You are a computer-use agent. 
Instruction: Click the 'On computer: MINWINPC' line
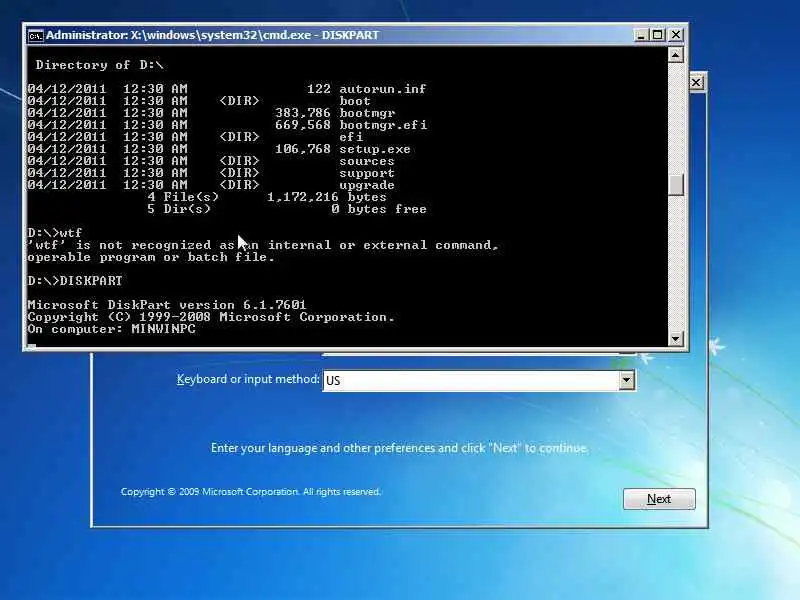(x=111, y=329)
